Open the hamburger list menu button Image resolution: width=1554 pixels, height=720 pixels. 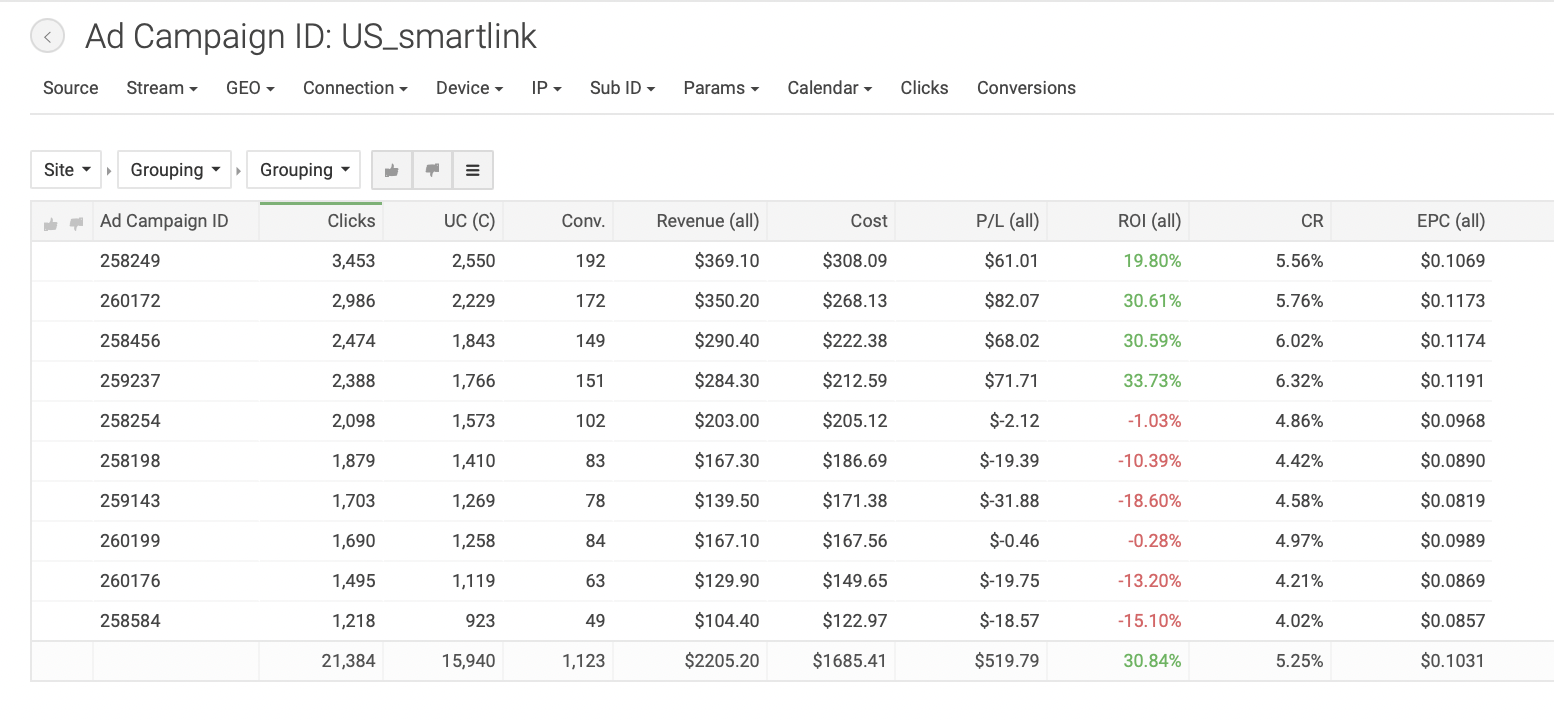473,170
